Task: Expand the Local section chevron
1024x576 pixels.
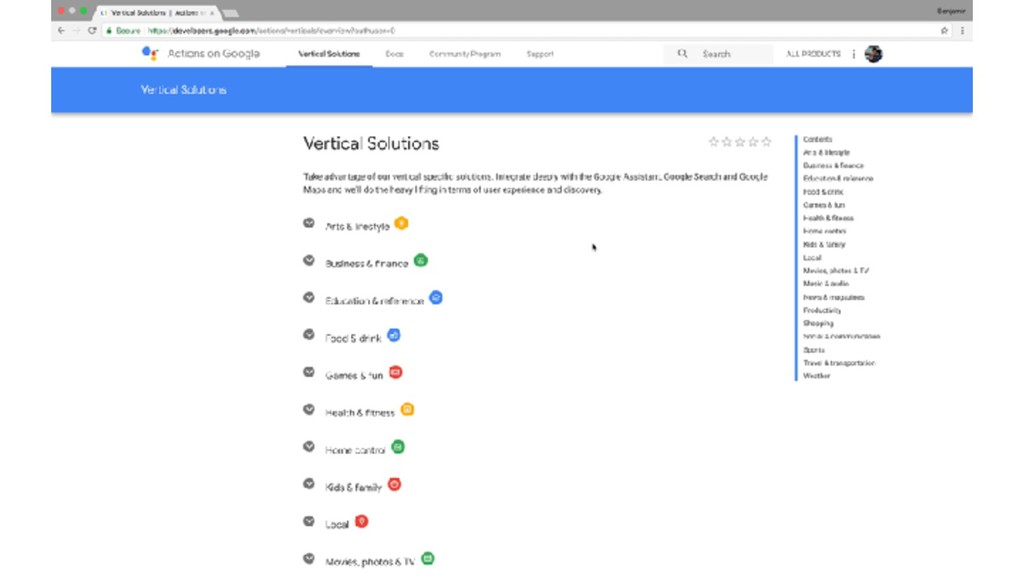Action: click(x=309, y=522)
